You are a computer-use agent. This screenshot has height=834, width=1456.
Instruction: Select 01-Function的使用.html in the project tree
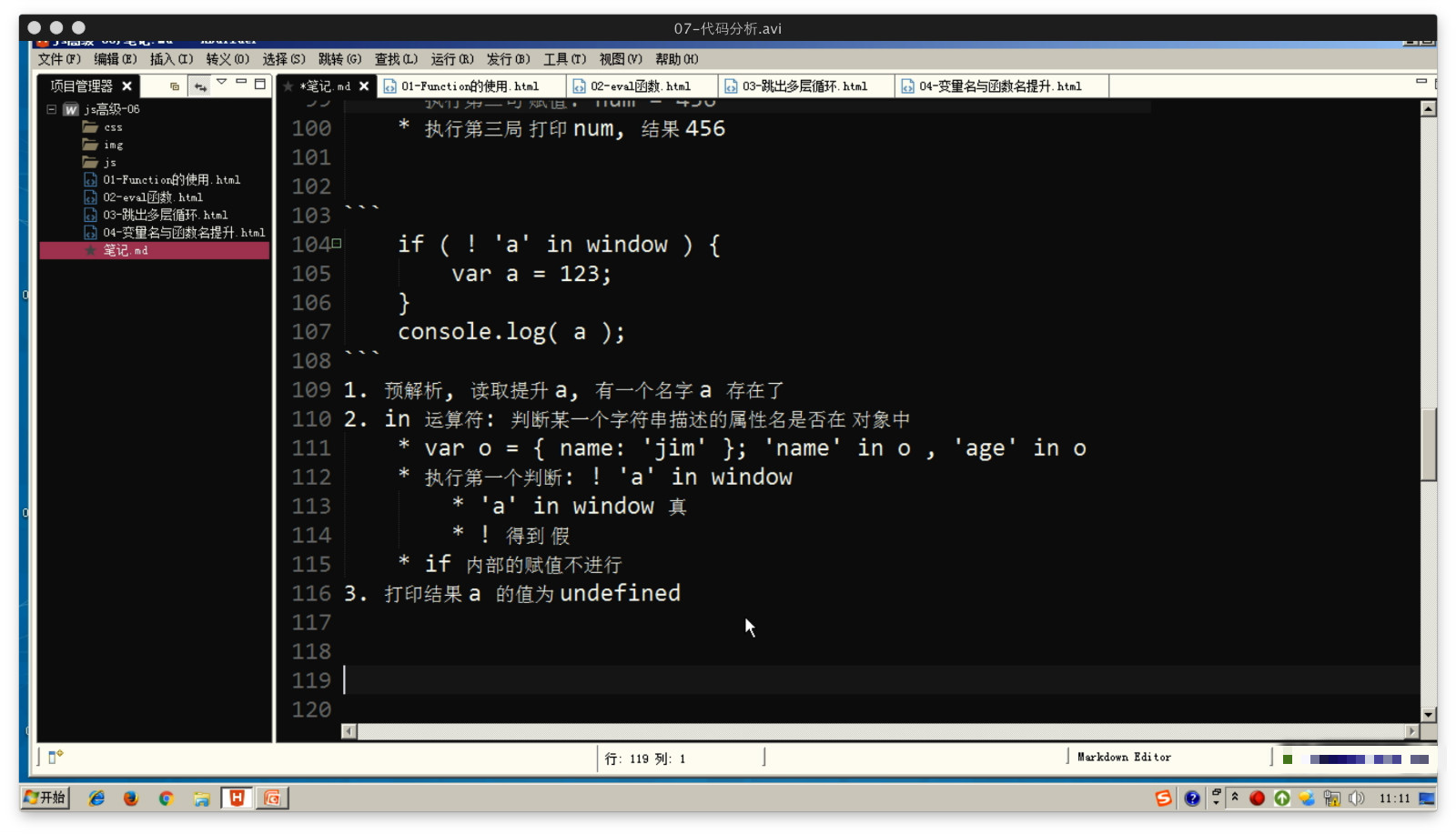click(162, 180)
